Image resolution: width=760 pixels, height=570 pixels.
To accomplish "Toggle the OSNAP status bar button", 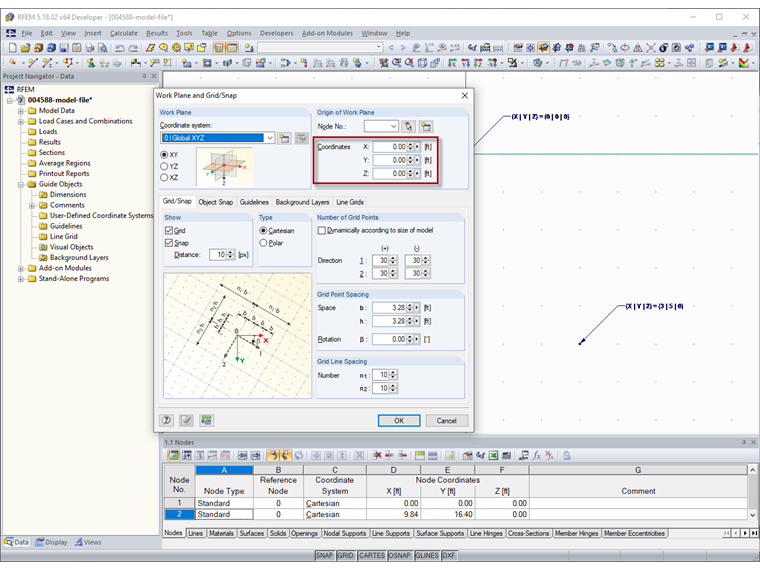I will point(399,555).
